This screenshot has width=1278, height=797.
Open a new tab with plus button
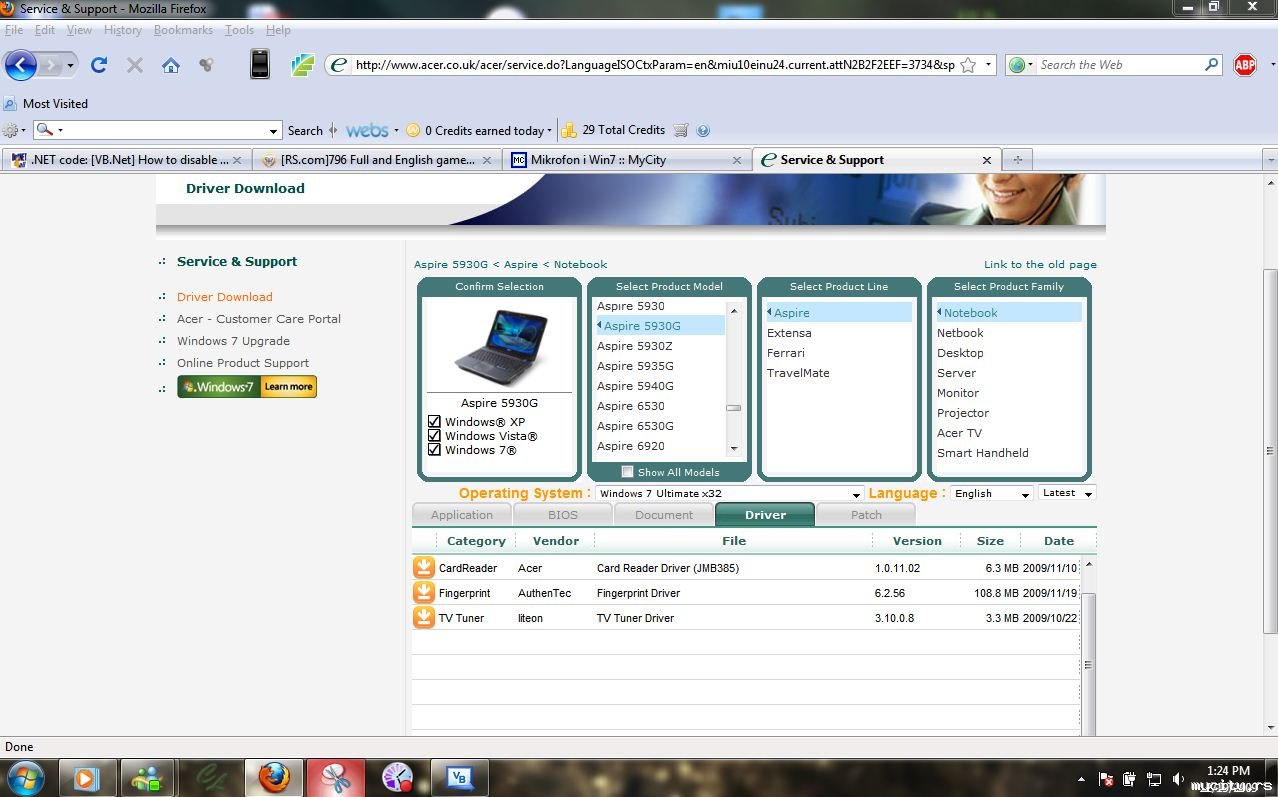pyautogui.click(x=1017, y=160)
